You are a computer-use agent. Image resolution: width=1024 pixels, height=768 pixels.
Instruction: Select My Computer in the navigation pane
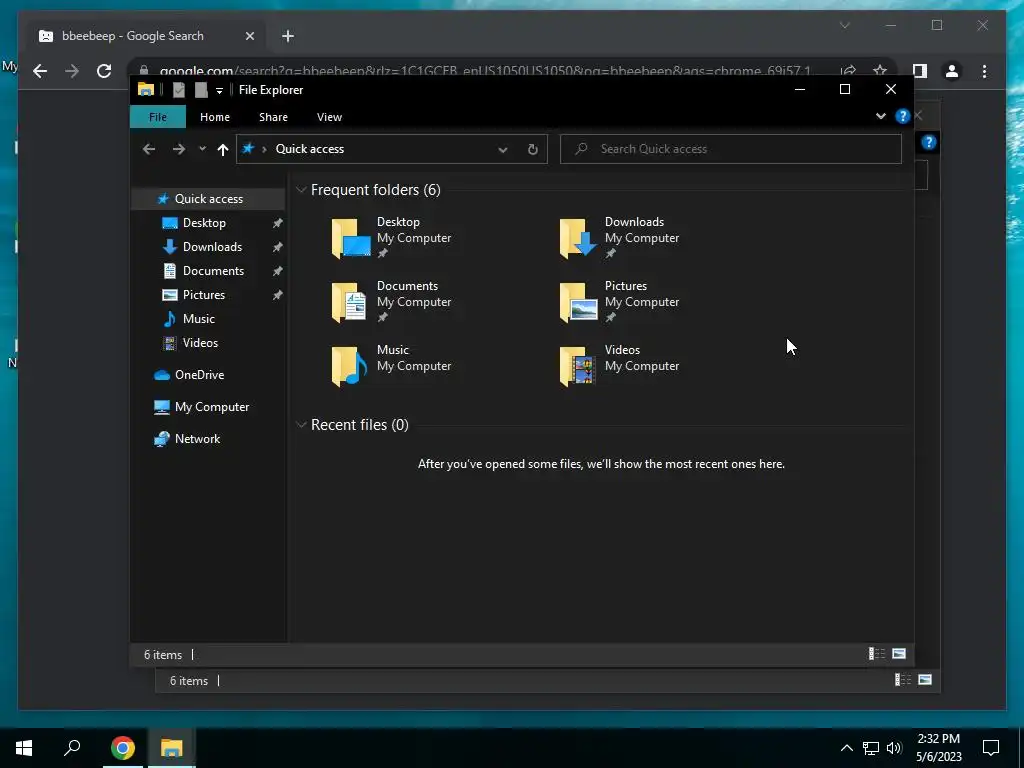[x=212, y=407]
